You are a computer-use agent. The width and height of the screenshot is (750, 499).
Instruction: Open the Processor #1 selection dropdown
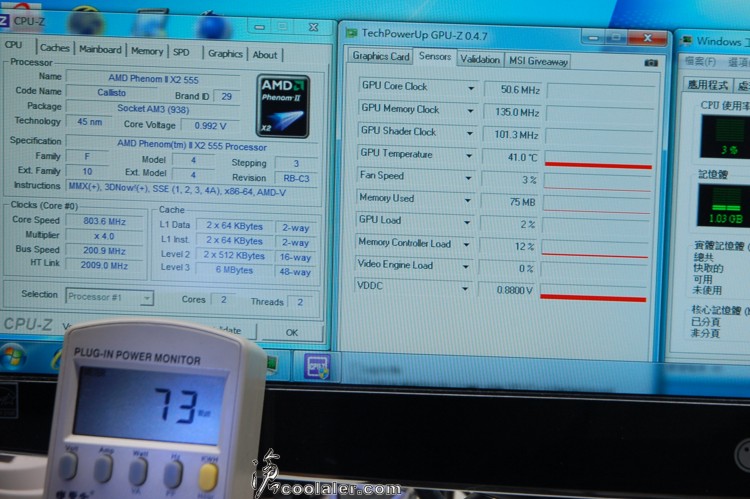pos(110,297)
